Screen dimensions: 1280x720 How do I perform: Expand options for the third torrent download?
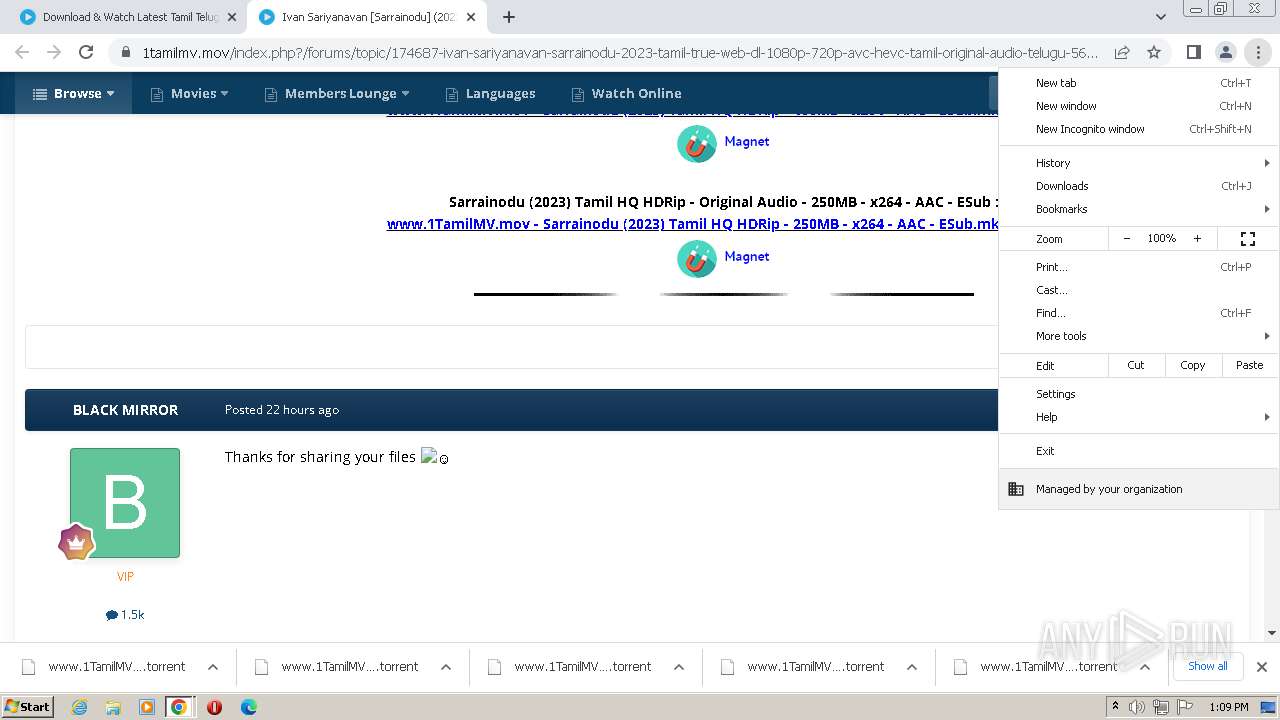(x=679, y=667)
